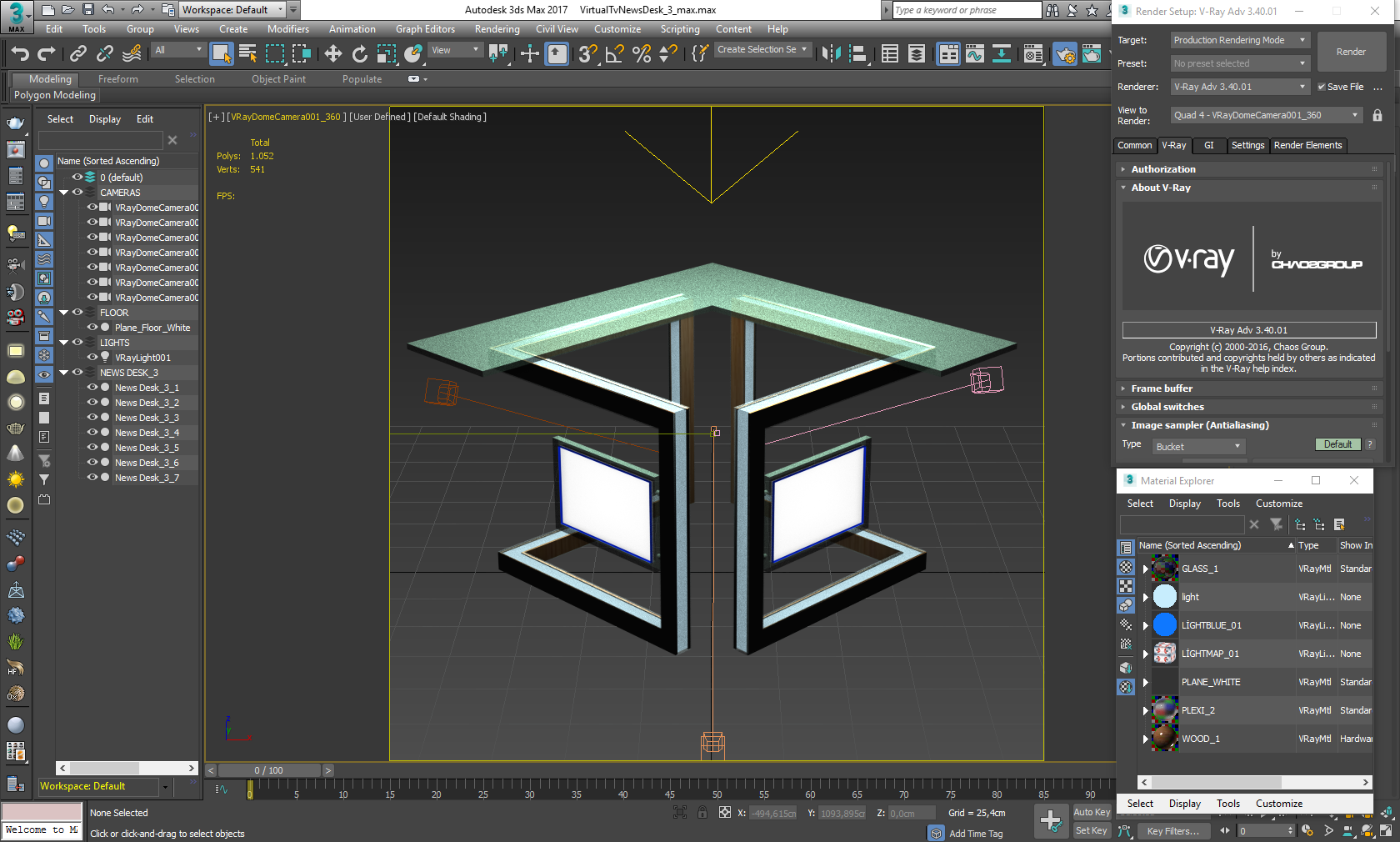Open the Rendering menu
Image resolution: width=1400 pixels, height=842 pixels.
click(497, 29)
